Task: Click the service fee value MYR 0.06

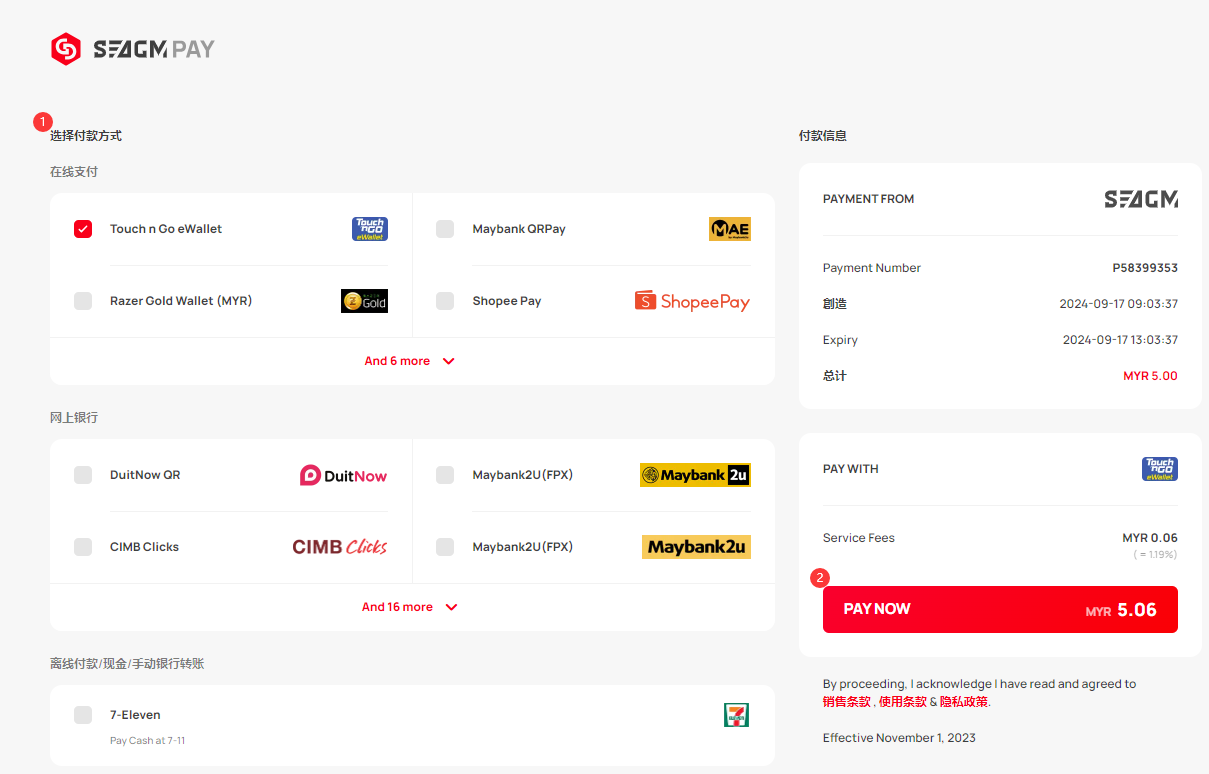Action: pos(1150,538)
